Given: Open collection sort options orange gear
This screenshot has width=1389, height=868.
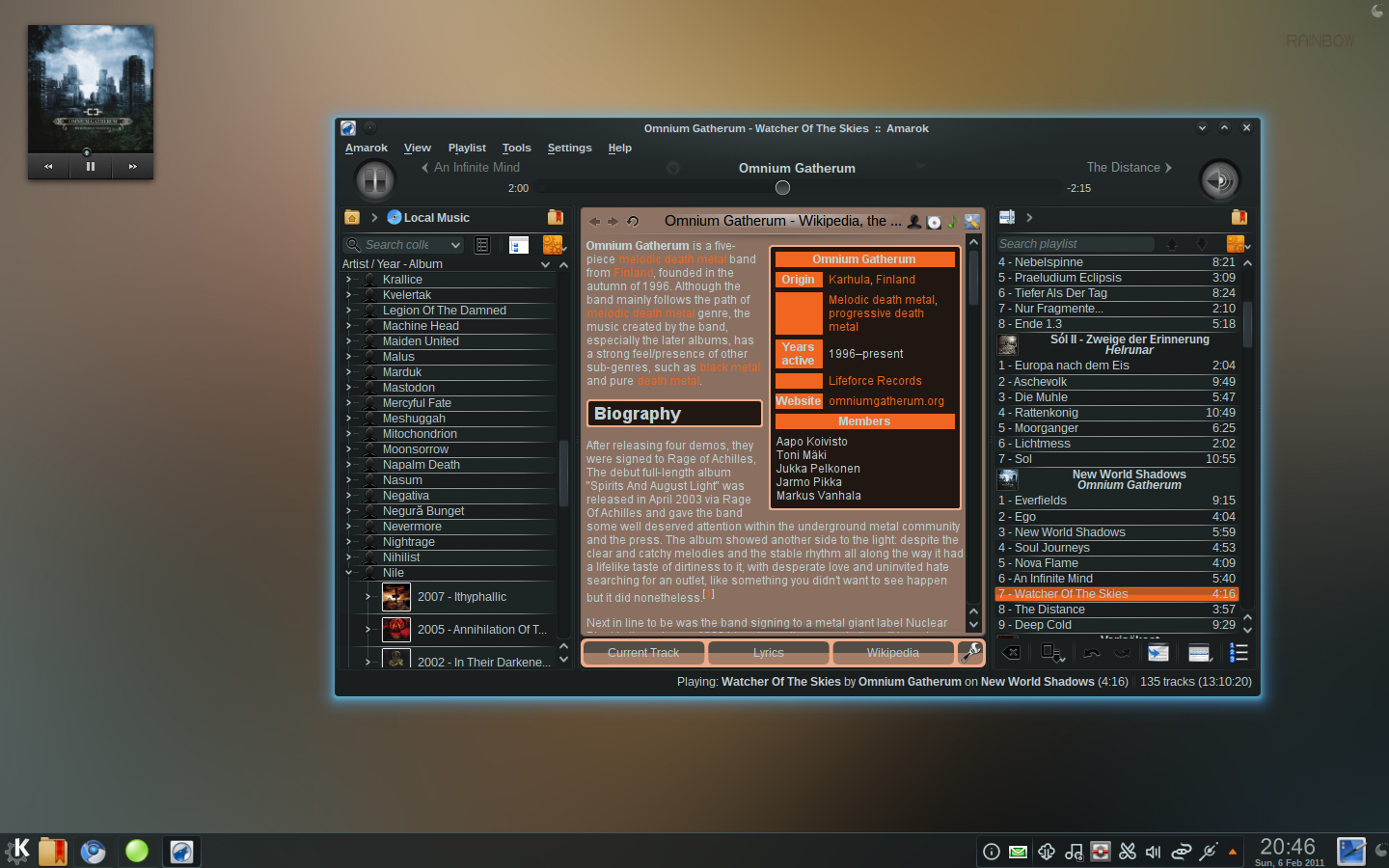Looking at the screenshot, I should tap(553, 245).
